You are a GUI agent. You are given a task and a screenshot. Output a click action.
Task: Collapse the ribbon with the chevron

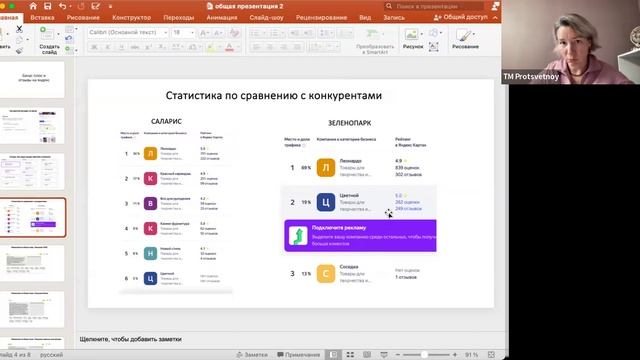pos(495,18)
